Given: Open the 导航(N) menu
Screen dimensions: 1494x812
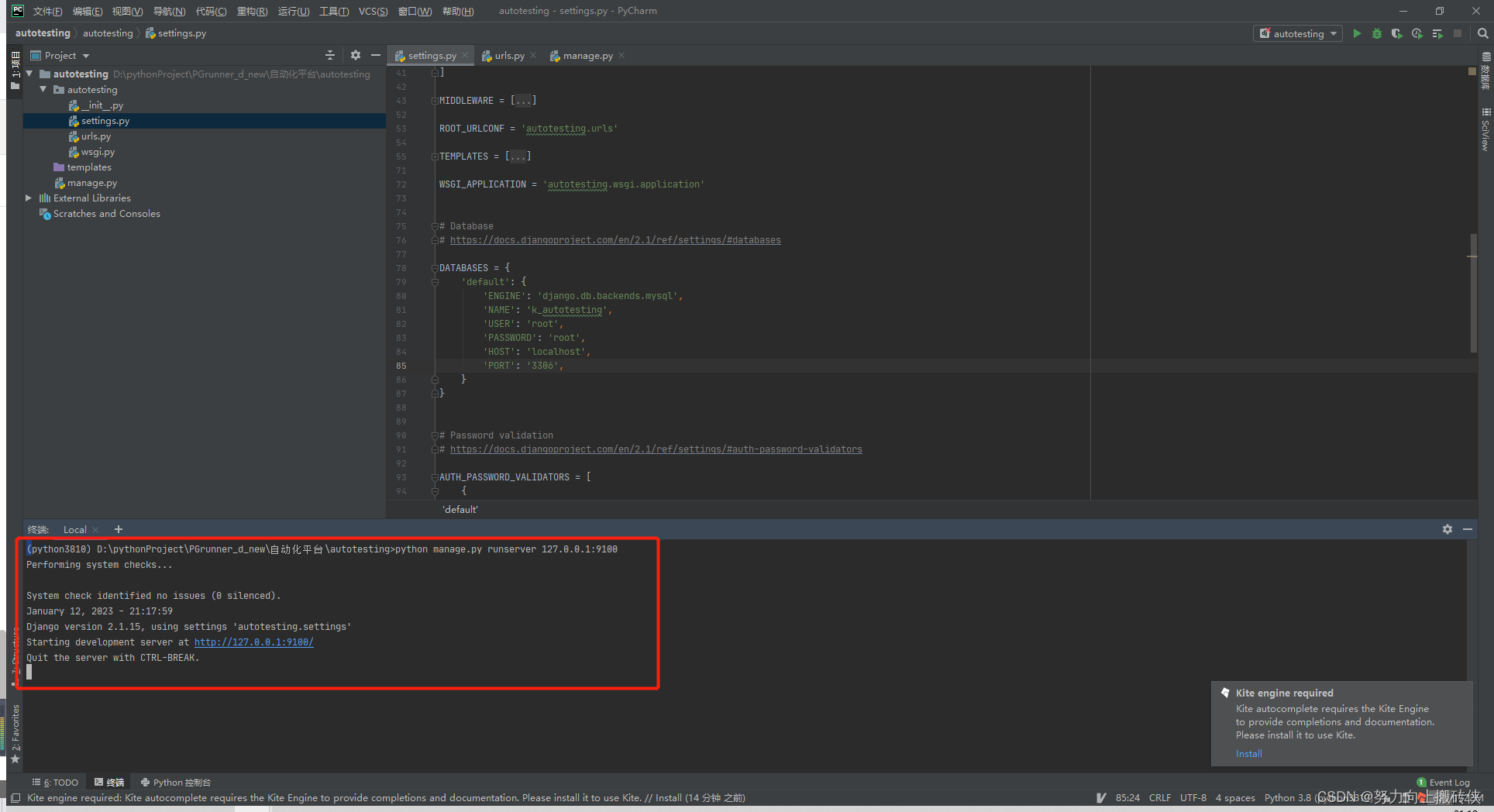Looking at the screenshot, I should click(x=169, y=11).
